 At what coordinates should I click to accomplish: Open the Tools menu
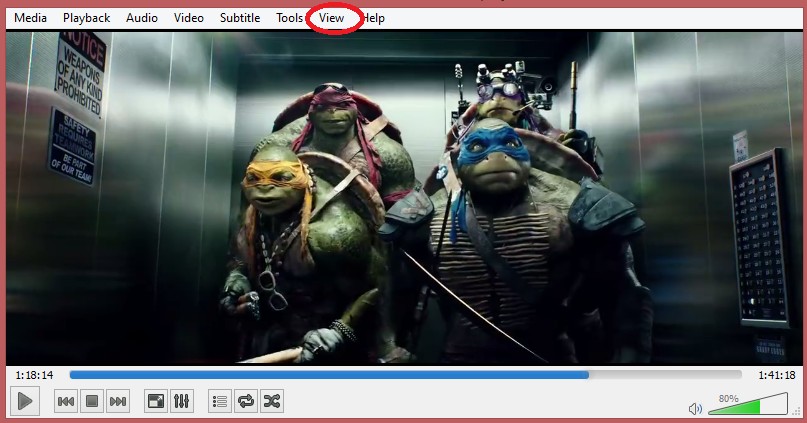[x=289, y=18]
